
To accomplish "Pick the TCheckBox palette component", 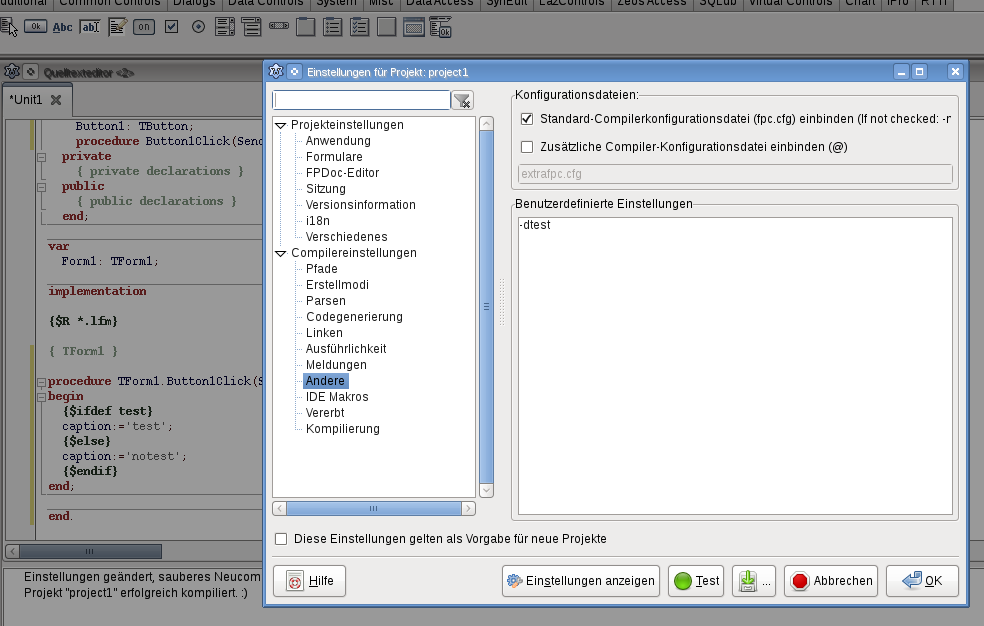I will (x=171, y=27).
